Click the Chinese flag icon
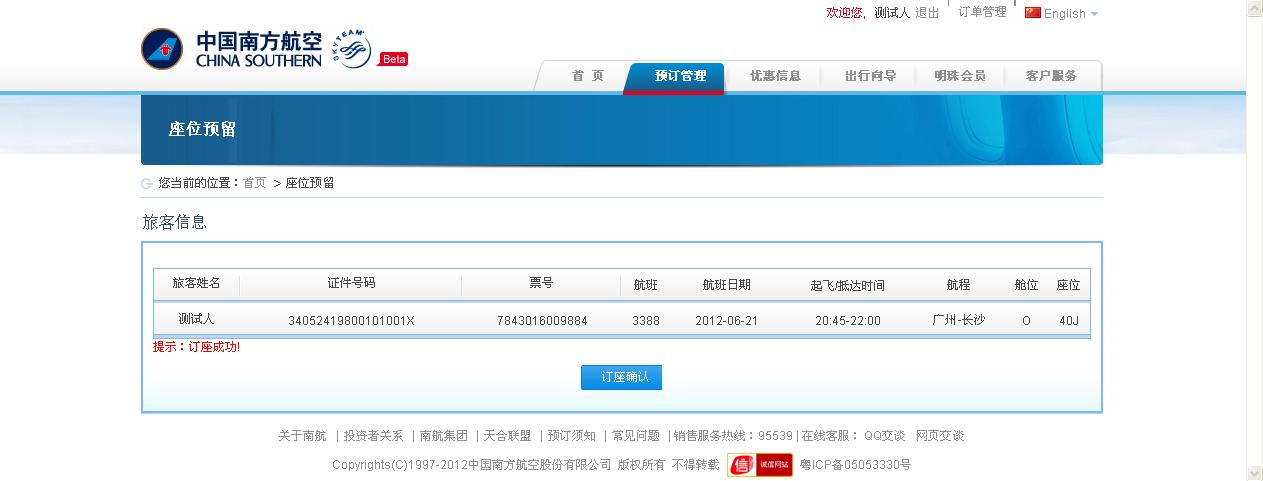Screen dimensions: 1263x481 click(1032, 13)
